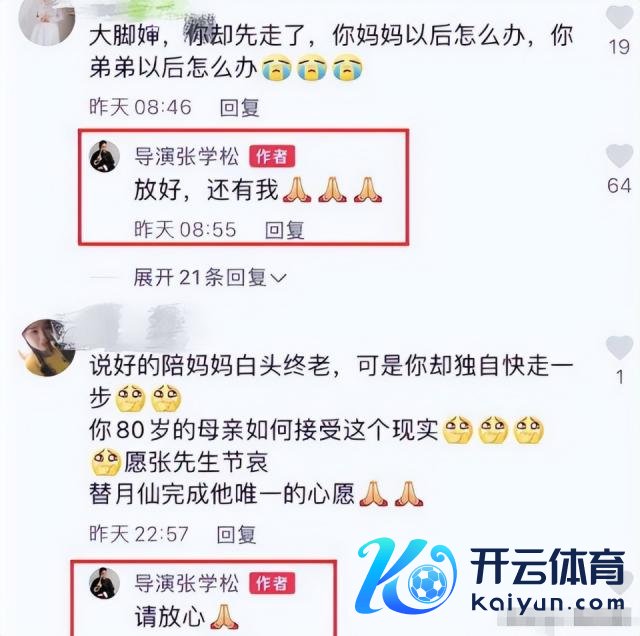Open 导演张学松 username in first reply

click(187, 156)
